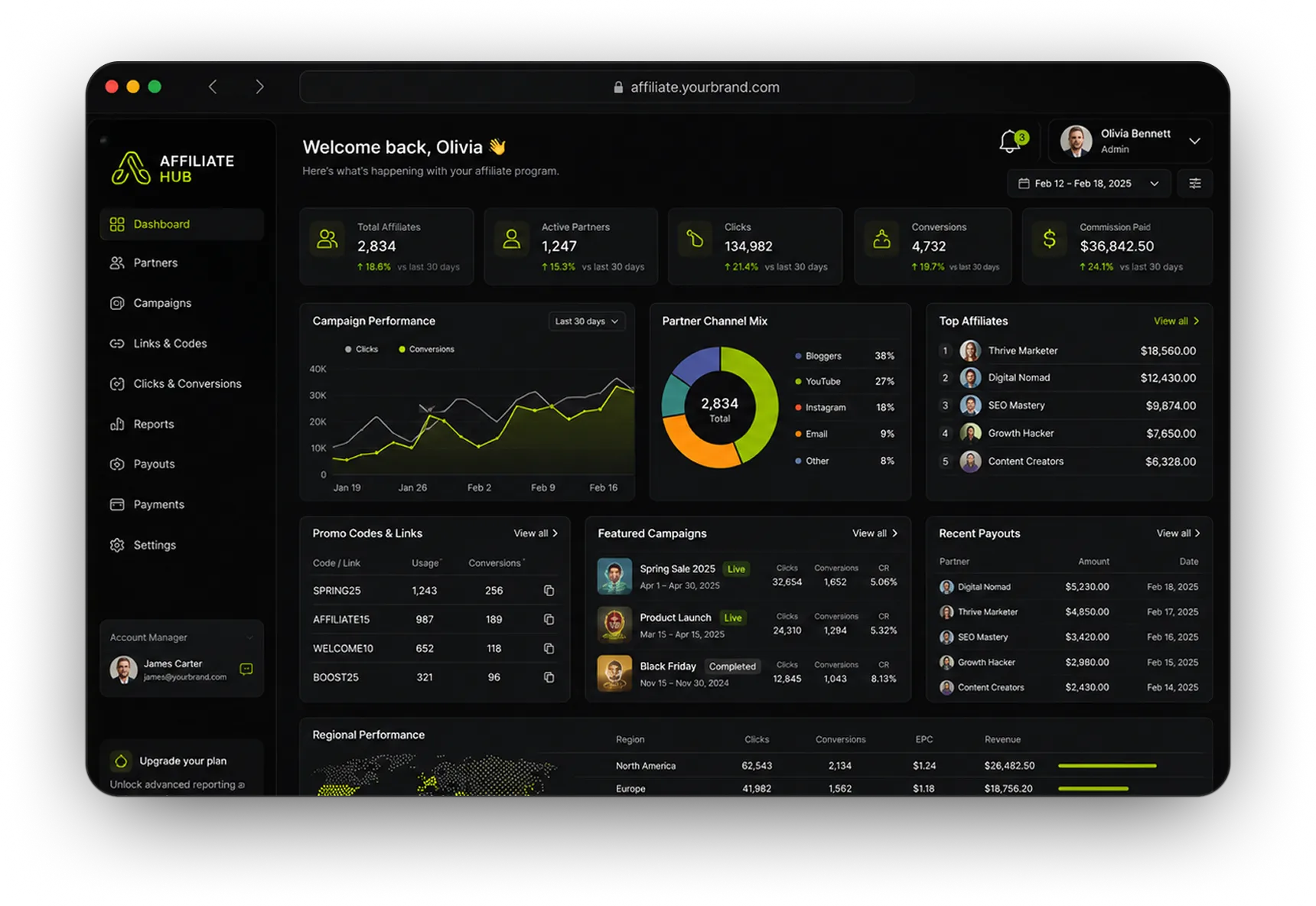The height and width of the screenshot is (906, 1316).
Task: Copy the WELCOME10 promo code
Action: [x=549, y=649]
